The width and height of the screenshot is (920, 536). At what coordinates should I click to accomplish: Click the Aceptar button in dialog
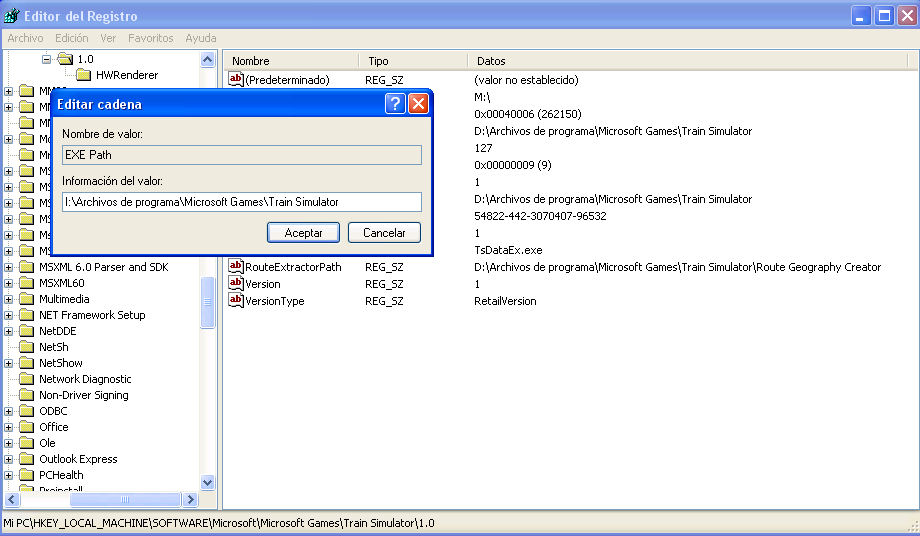(304, 232)
